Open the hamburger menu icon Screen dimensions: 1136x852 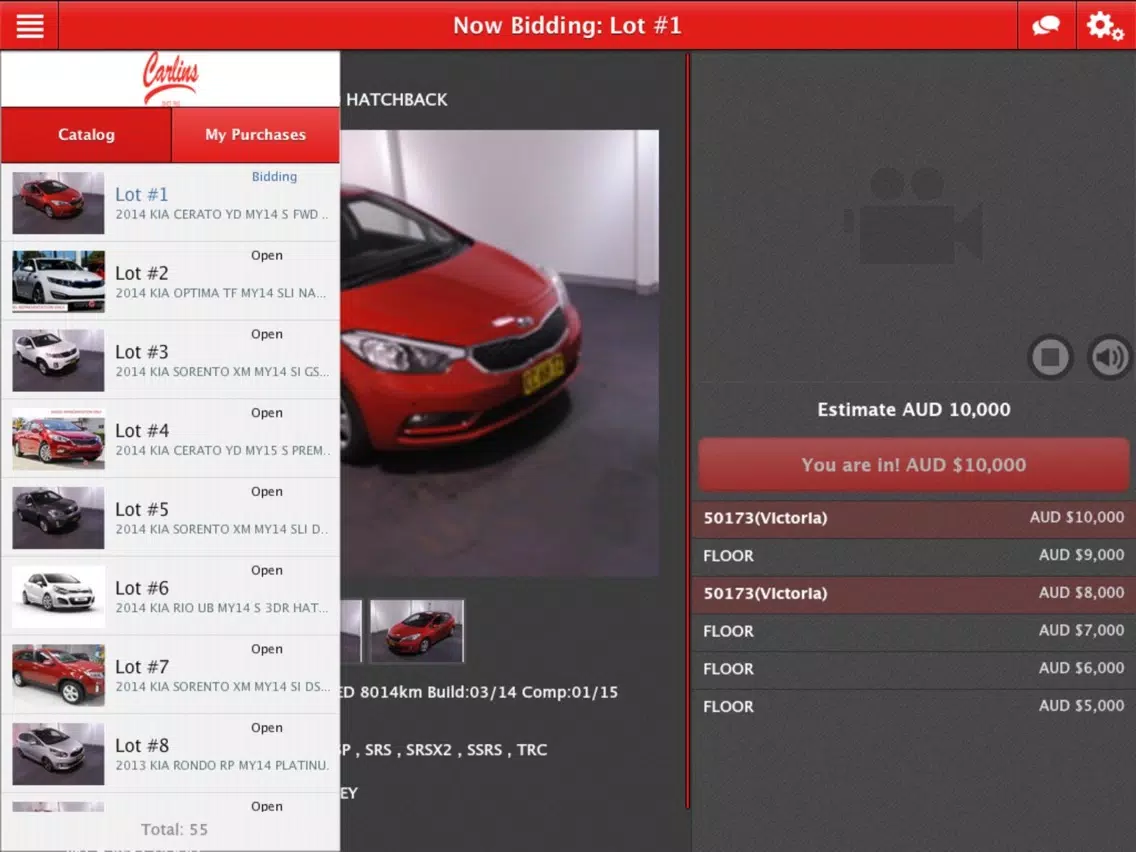point(30,25)
